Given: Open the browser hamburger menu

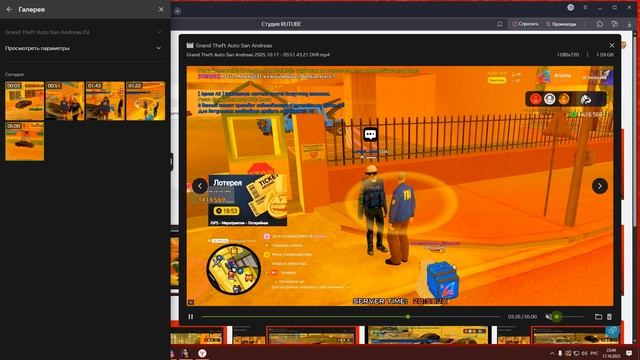Looking at the screenshot, I should point(585,7).
